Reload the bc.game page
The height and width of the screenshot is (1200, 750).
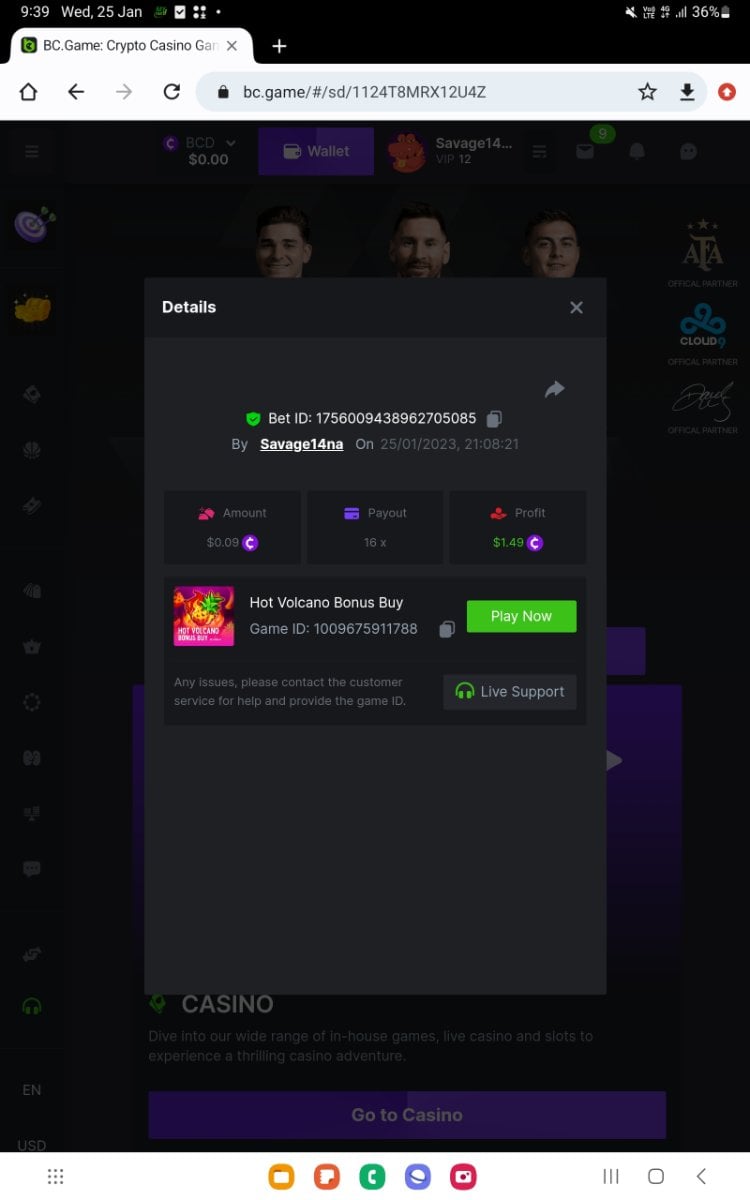tap(172, 92)
